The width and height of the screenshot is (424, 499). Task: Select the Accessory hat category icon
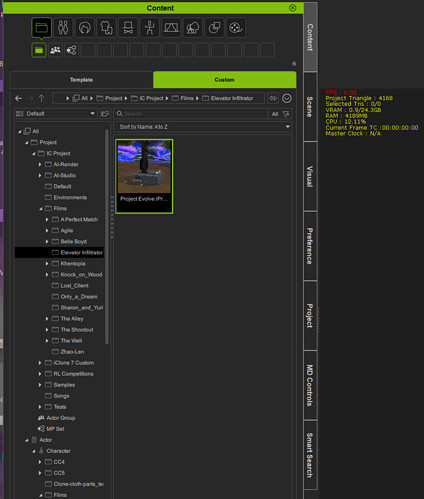pyautogui.click(x=128, y=28)
